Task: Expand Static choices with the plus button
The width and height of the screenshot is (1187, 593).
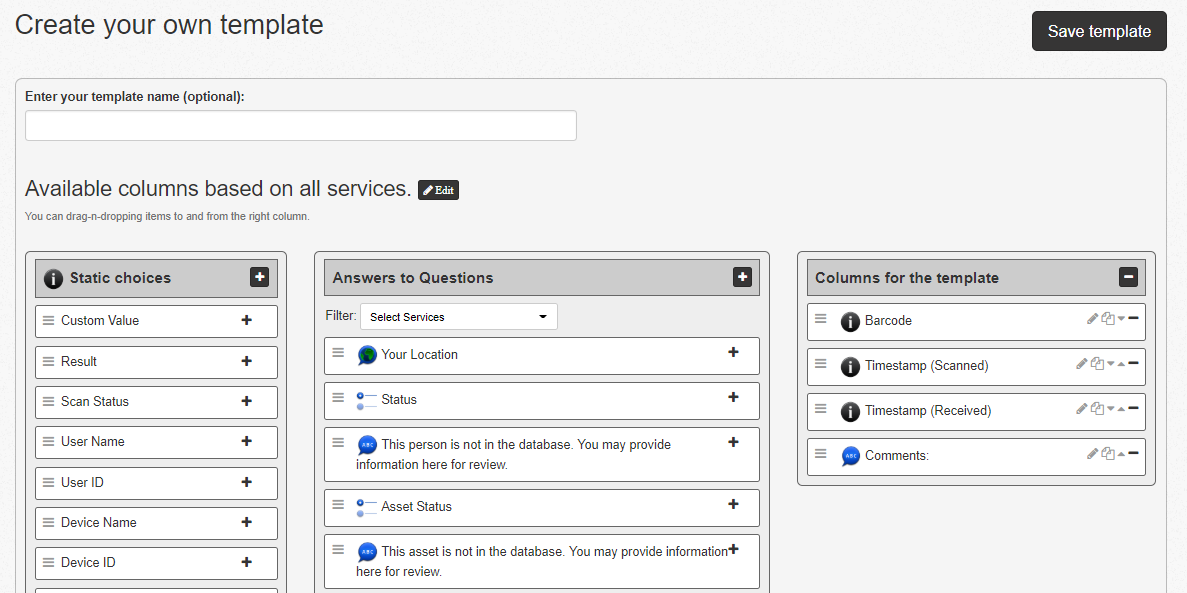Action: 259,277
